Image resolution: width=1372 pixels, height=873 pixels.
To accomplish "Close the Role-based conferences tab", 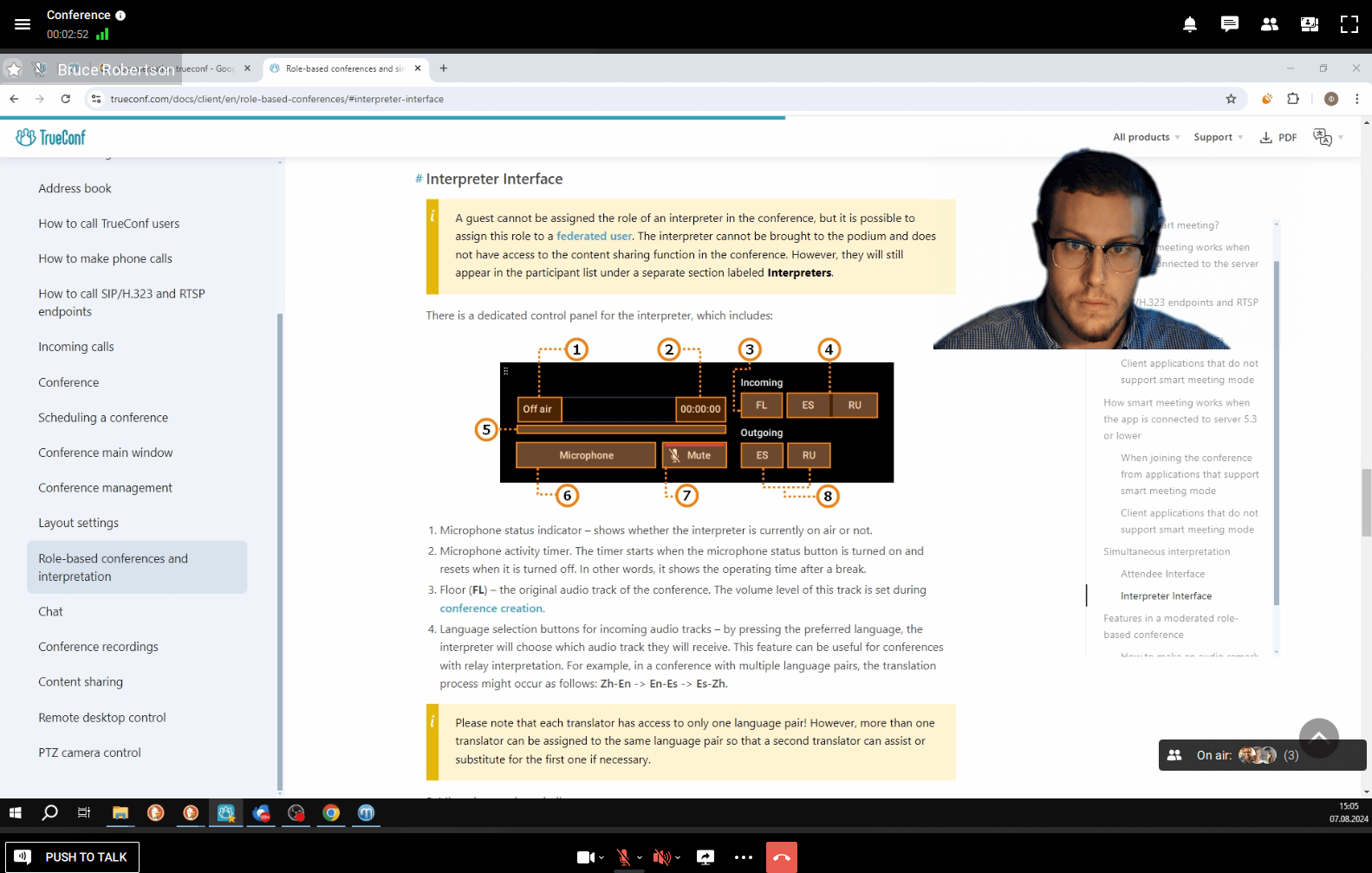I will point(418,68).
